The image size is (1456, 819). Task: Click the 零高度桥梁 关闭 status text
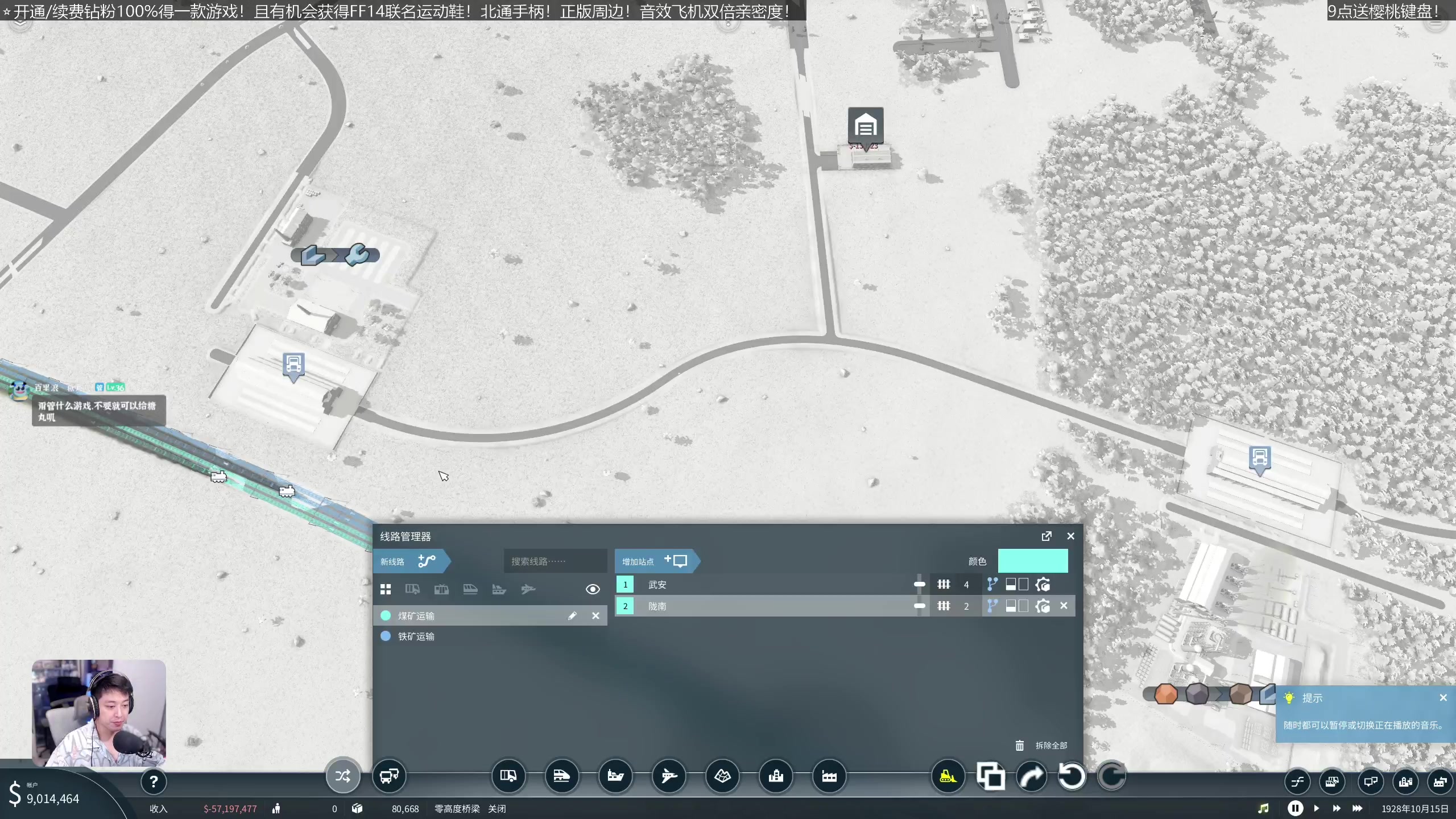click(470, 808)
